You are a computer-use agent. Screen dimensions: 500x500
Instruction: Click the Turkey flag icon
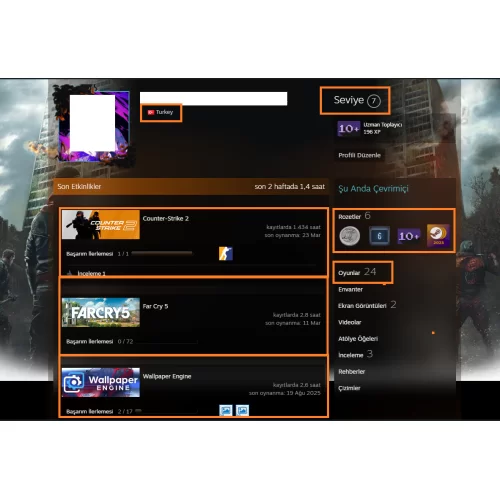[x=151, y=112]
